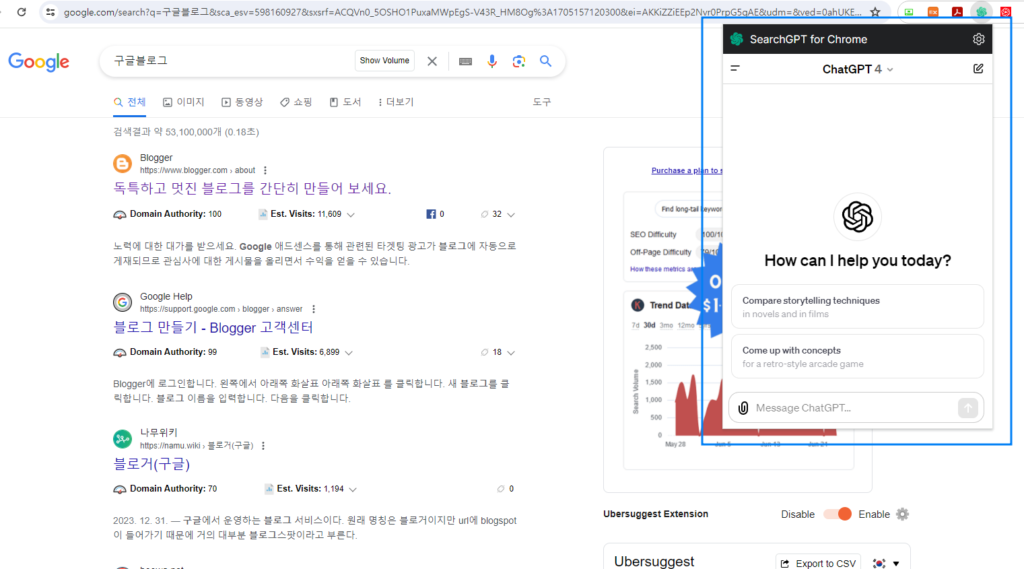The width and height of the screenshot is (1024, 569).
Task: Click the How these metrics link
Action: click(662, 269)
